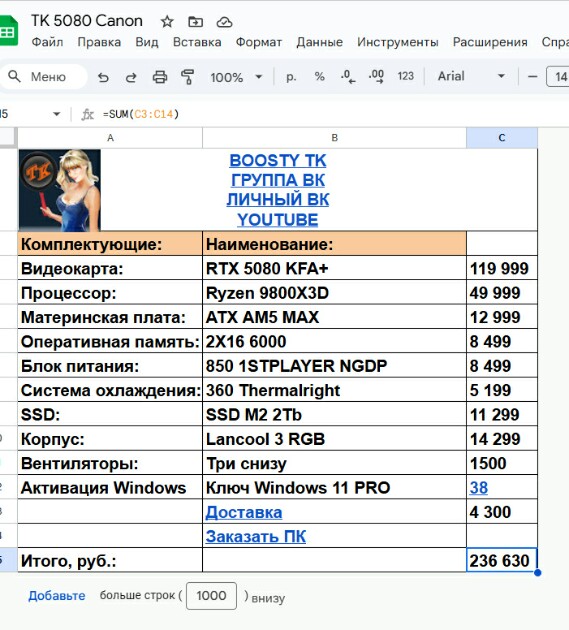Activate the paint format roller icon
Viewport: 569px width, 630px height.
point(187,76)
